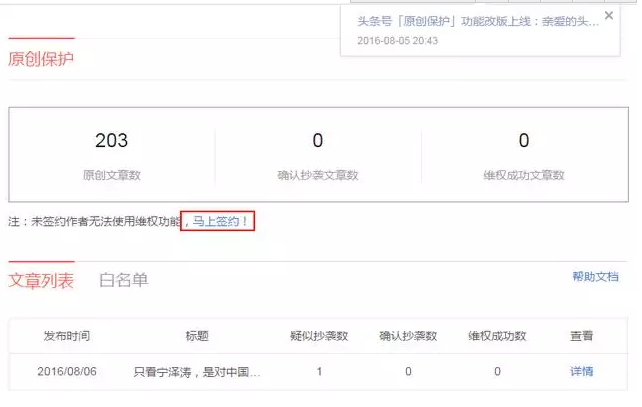The height and width of the screenshot is (407, 642).
Task: Click the 维权成功数 column header
Action: (x=497, y=336)
